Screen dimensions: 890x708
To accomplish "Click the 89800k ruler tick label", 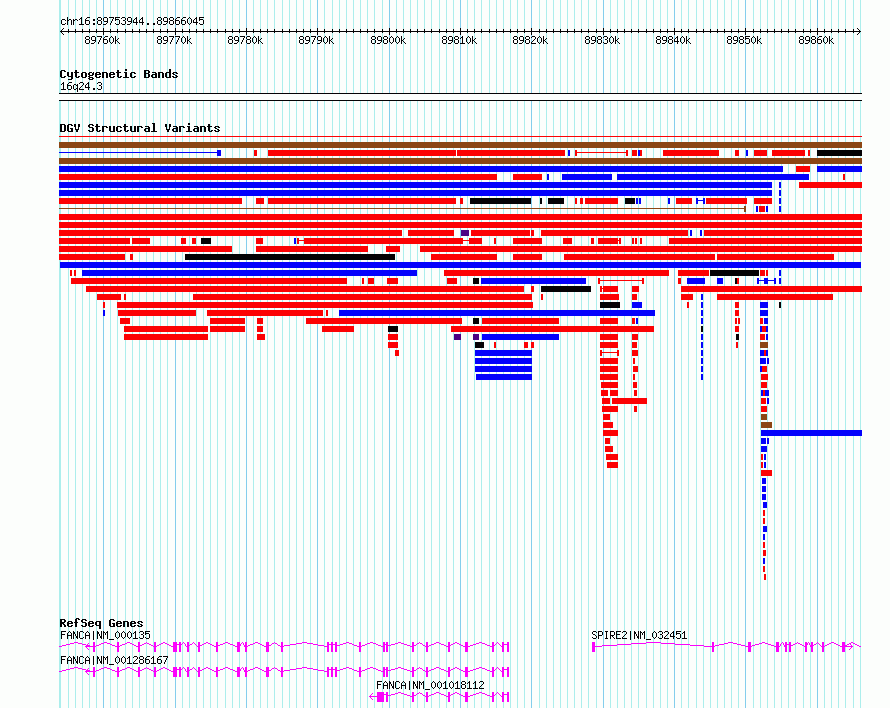I will 388,40.
